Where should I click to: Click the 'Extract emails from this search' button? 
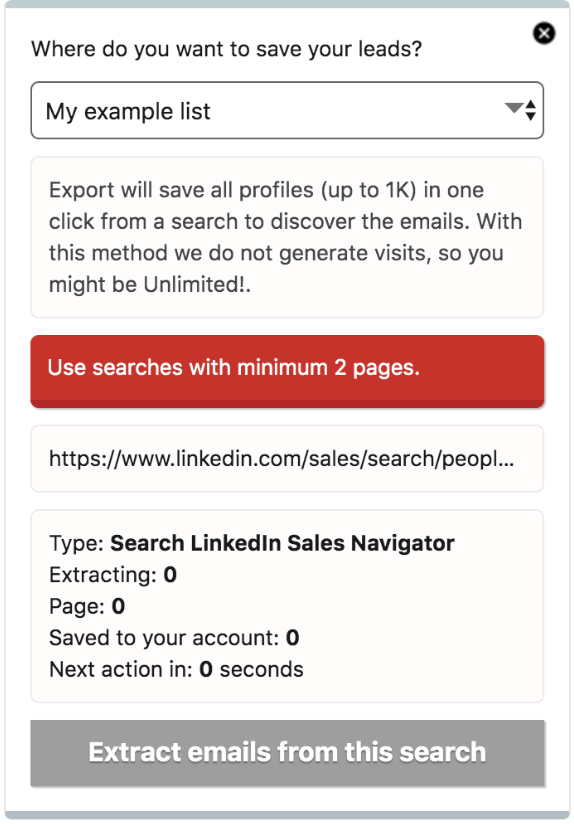tap(287, 753)
